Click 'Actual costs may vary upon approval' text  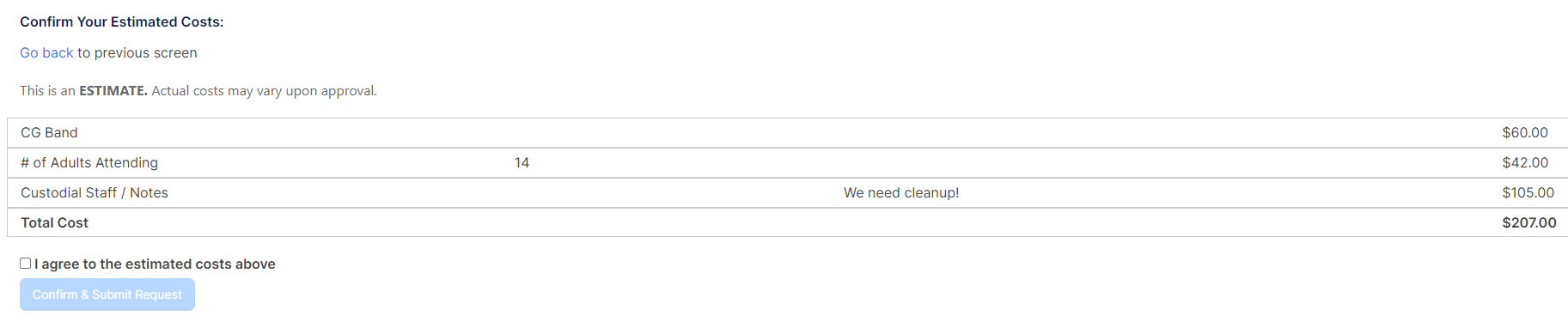click(264, 90)
